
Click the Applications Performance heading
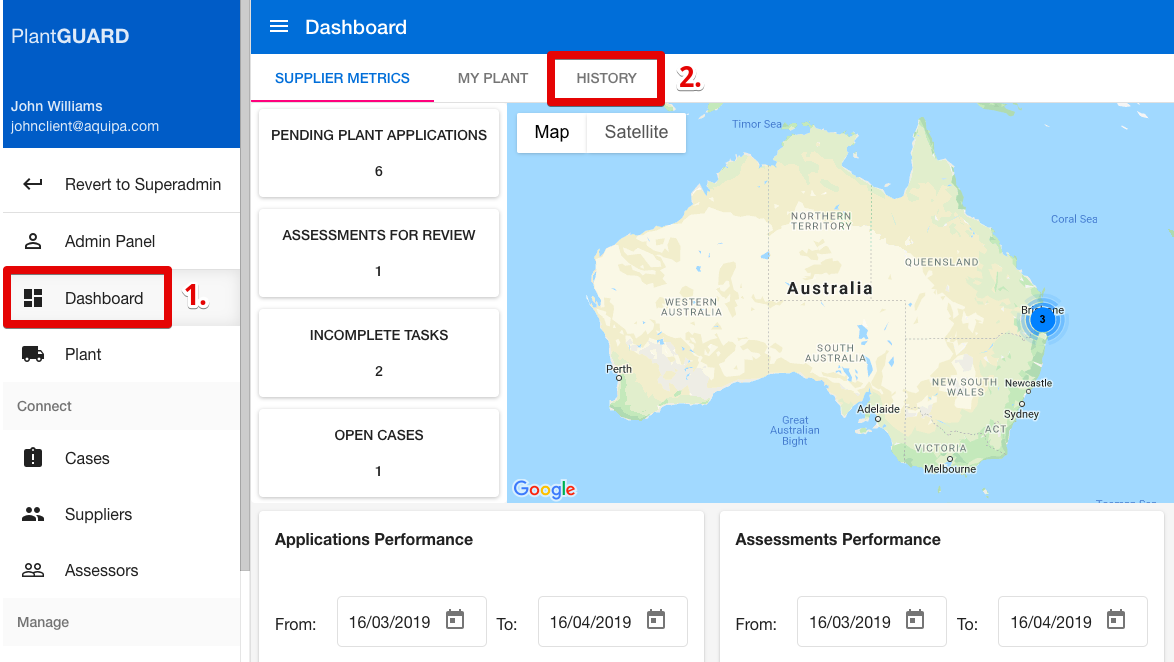374,539
